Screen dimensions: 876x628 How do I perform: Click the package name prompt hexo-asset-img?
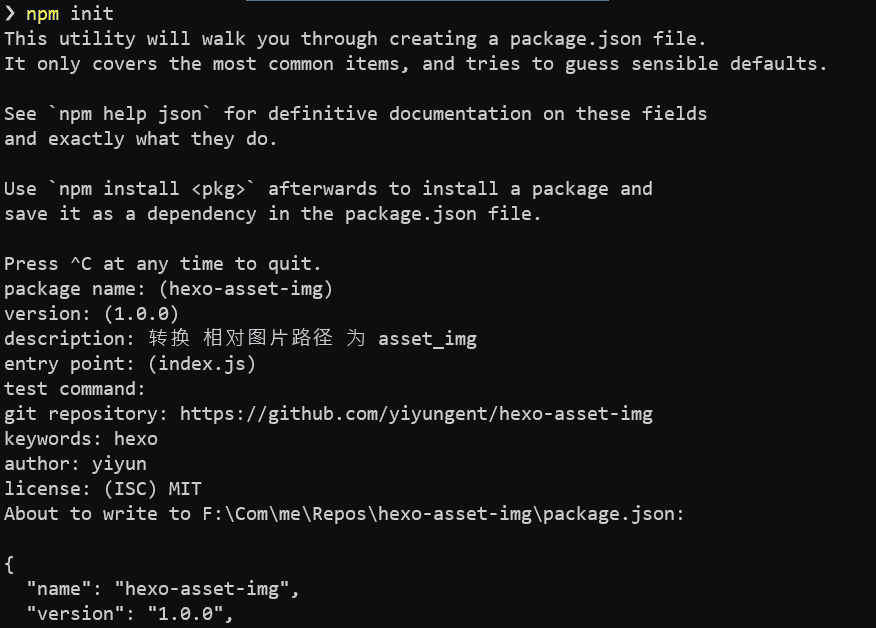pos(246,289)
